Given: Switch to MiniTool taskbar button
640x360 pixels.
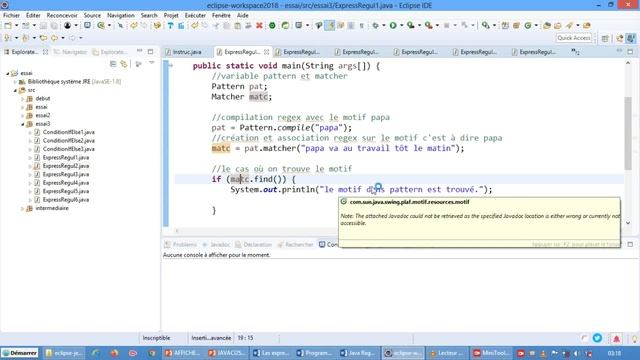Looking at the screenshot, I should [491, 353].
